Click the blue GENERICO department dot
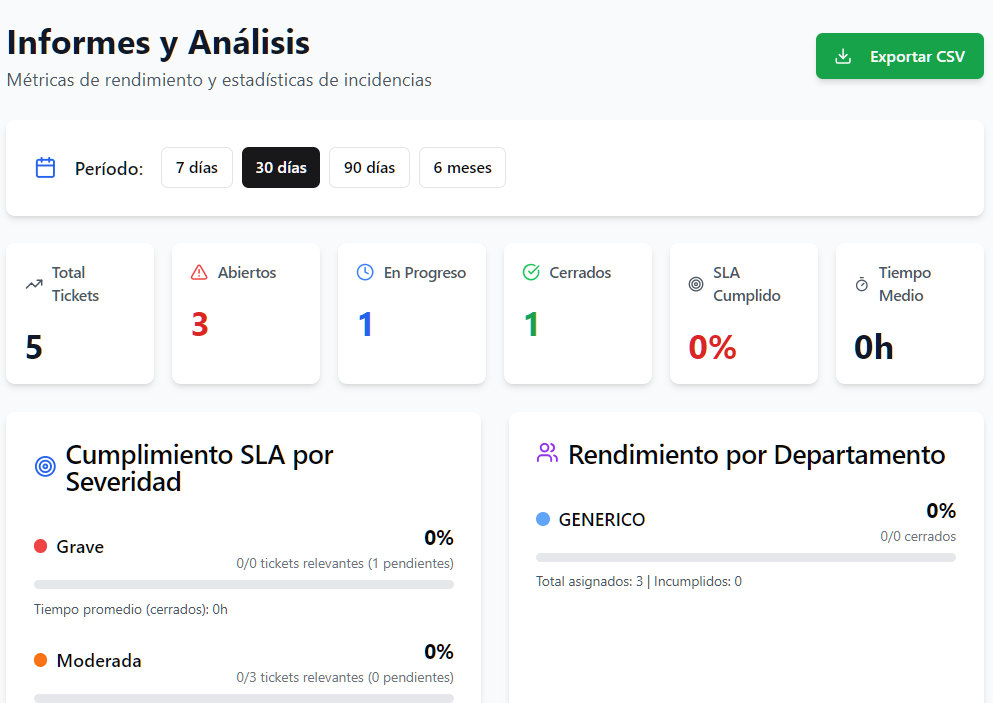993x703 pixels. (x=543, y=520)
